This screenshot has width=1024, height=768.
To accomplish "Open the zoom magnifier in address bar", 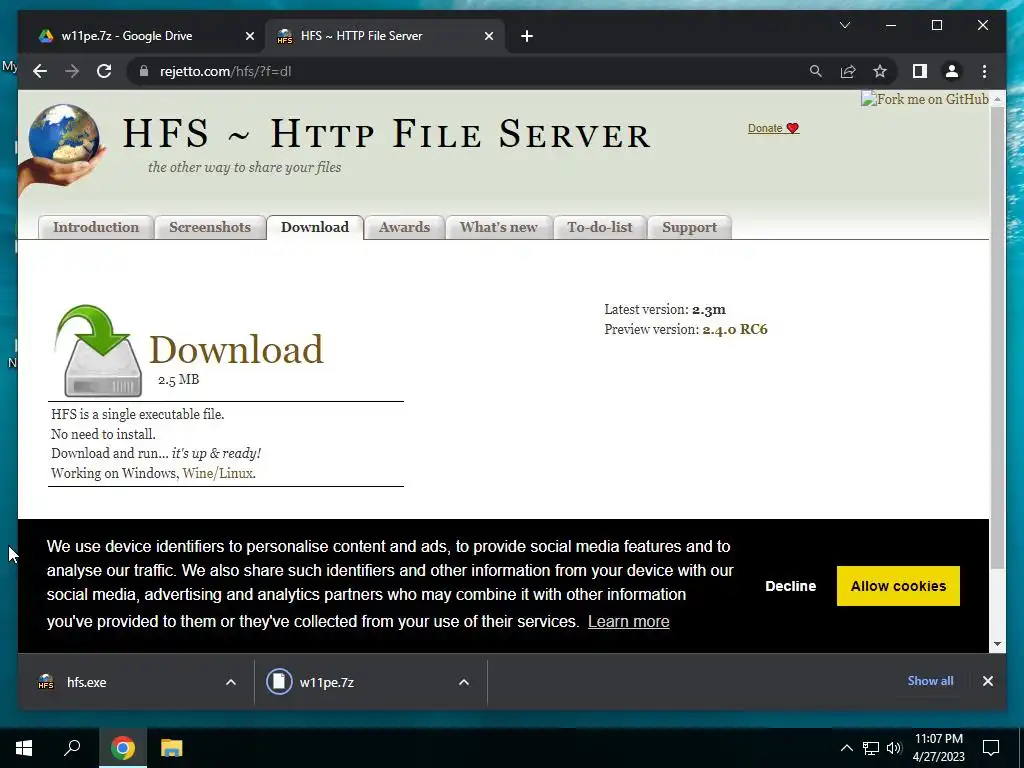I will pyautogui.click(x=816, y=71).
